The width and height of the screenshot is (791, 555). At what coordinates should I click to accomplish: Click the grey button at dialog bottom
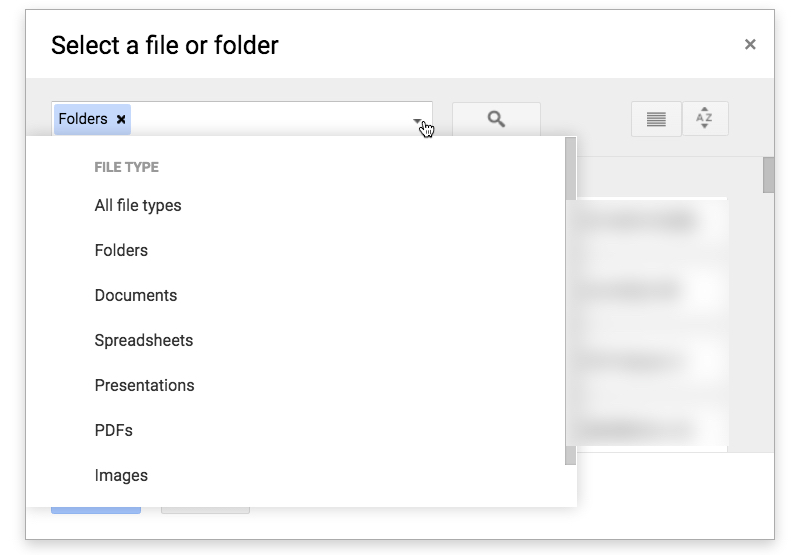tap(205, 510)
